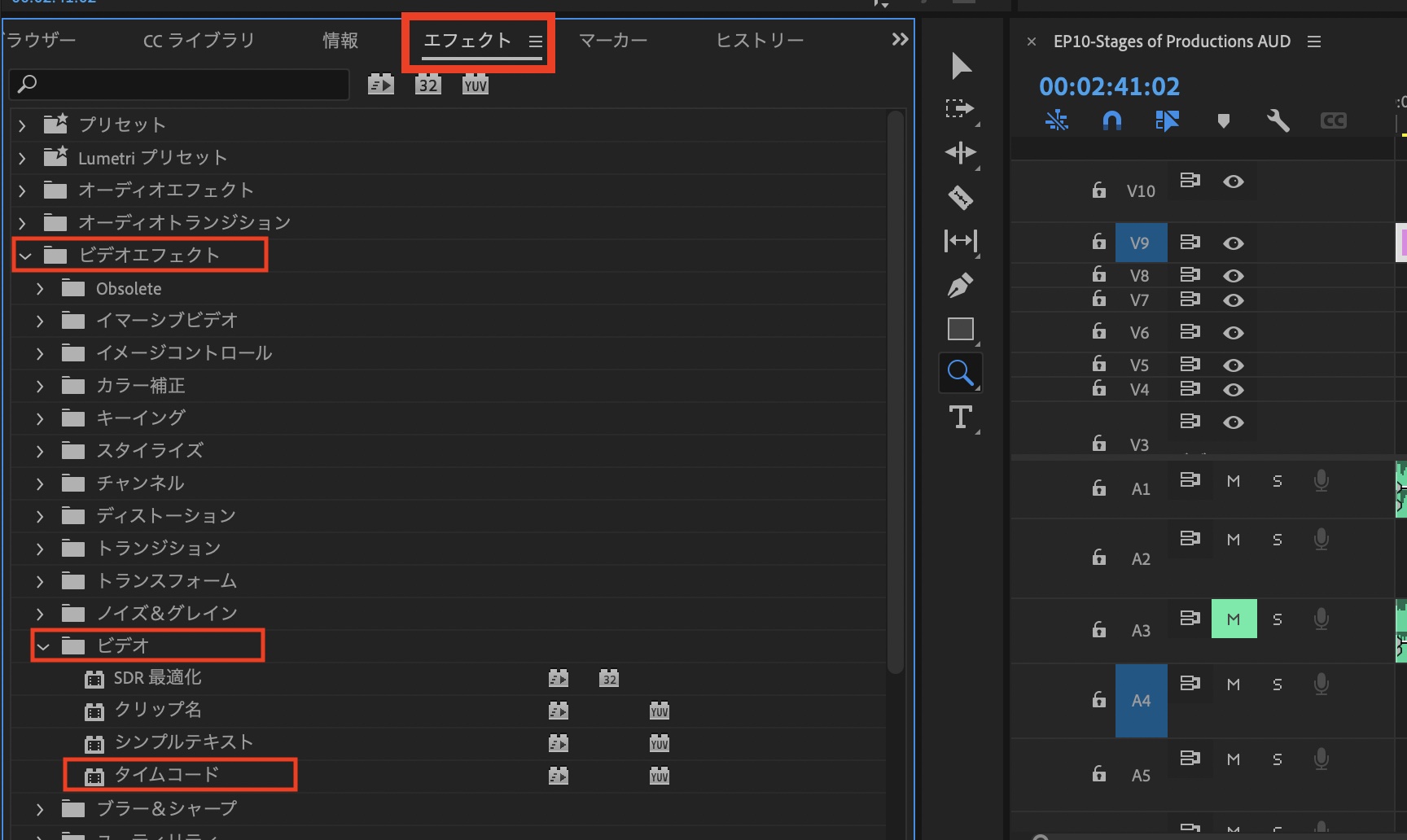Select the Rectangle tool
1407x840 pixels.
pos(961,329)
